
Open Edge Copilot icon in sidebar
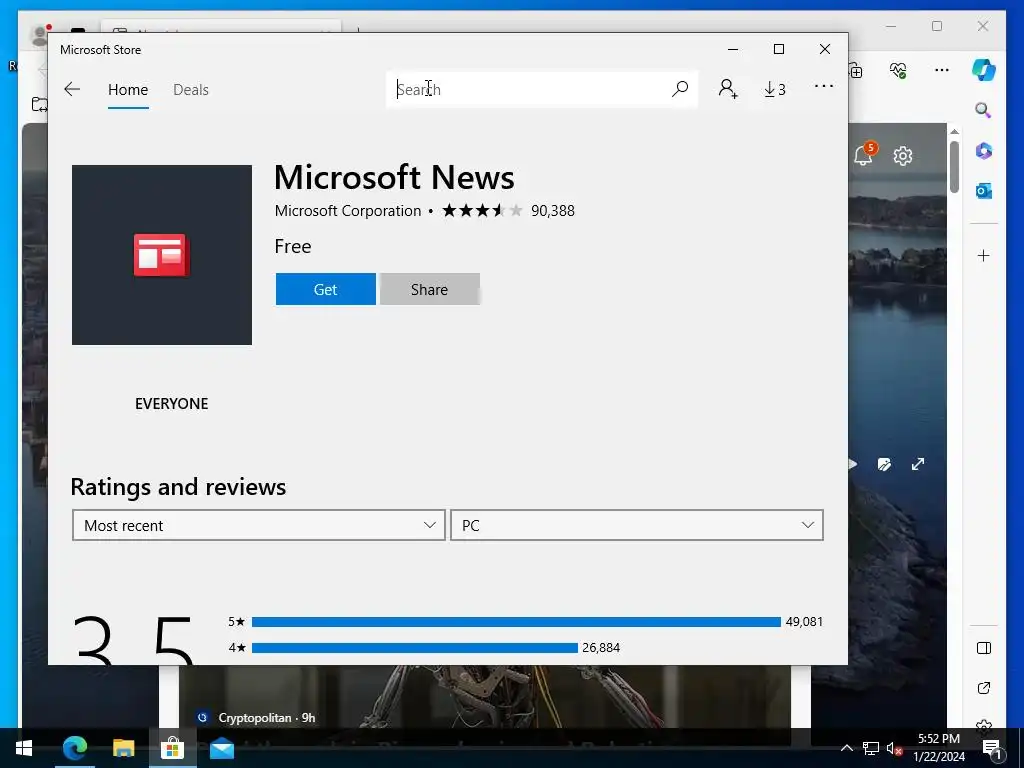click(984, 69)
